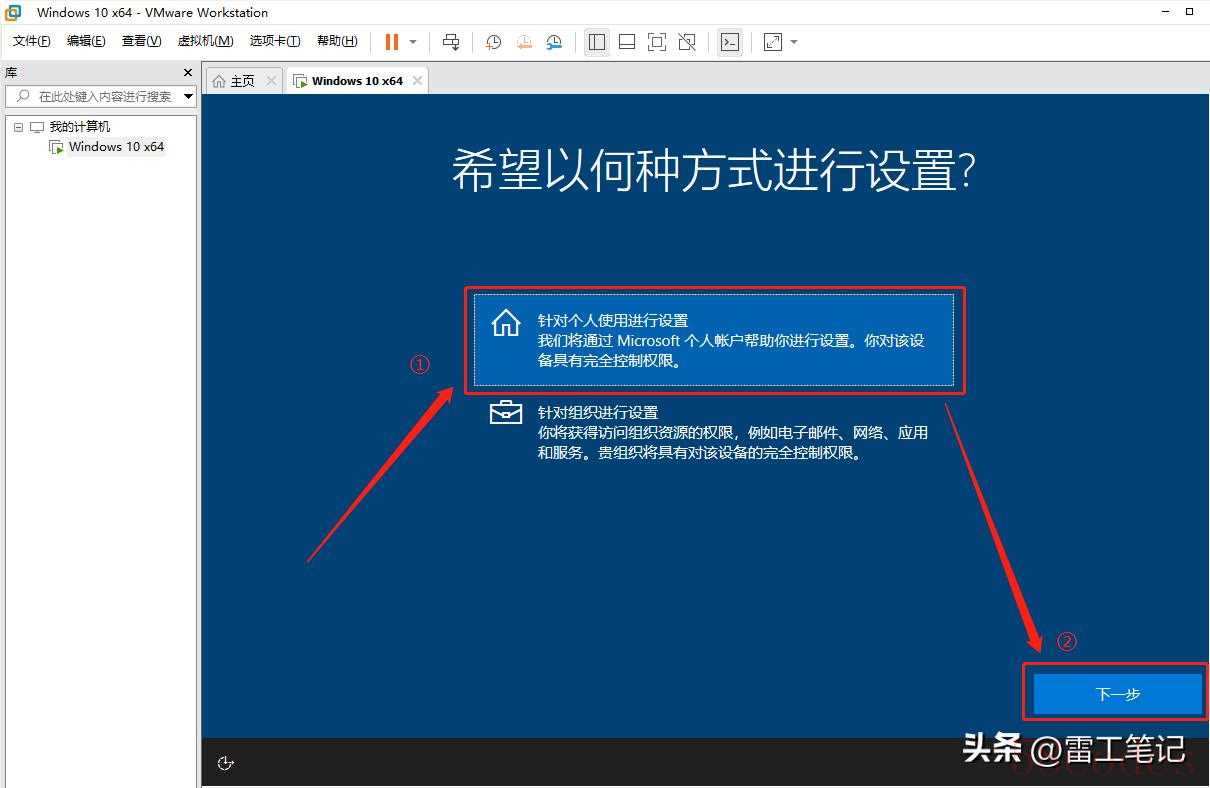Toggle the thumbnail bar view icon
The height and width of the screenshot is (788, 1210).
coord(627,42)
